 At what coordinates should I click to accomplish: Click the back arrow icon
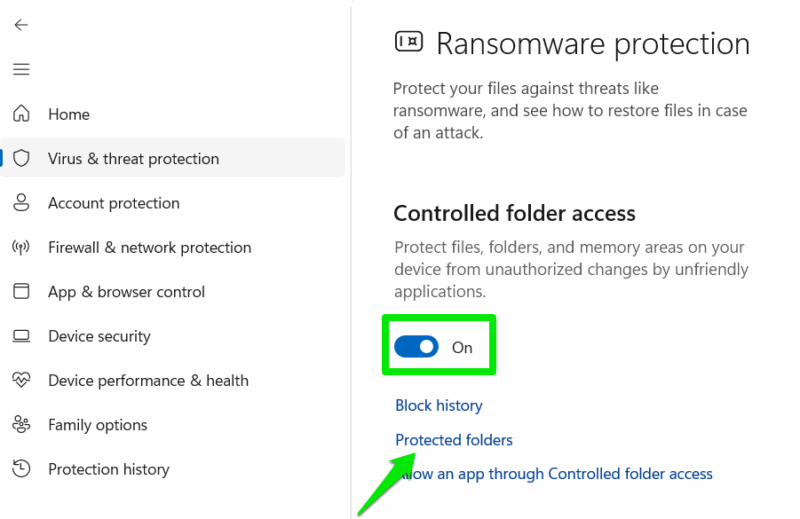tap(21, 25)
